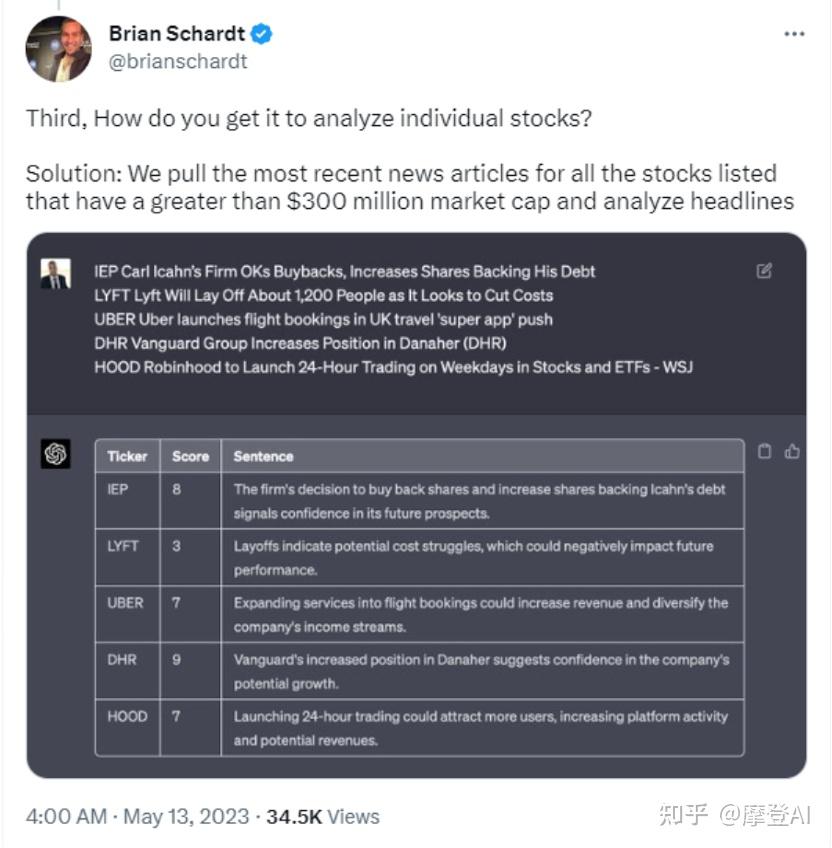Viewport: 832px width, 848px height.
Task: Click the Sentence column header
Action: click(263, 456)
